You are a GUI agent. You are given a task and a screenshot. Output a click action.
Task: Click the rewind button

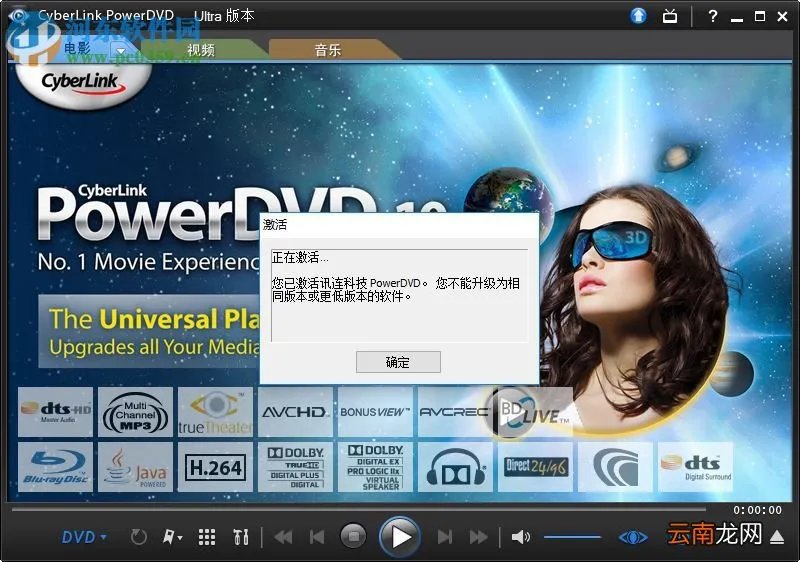(283, 537)
